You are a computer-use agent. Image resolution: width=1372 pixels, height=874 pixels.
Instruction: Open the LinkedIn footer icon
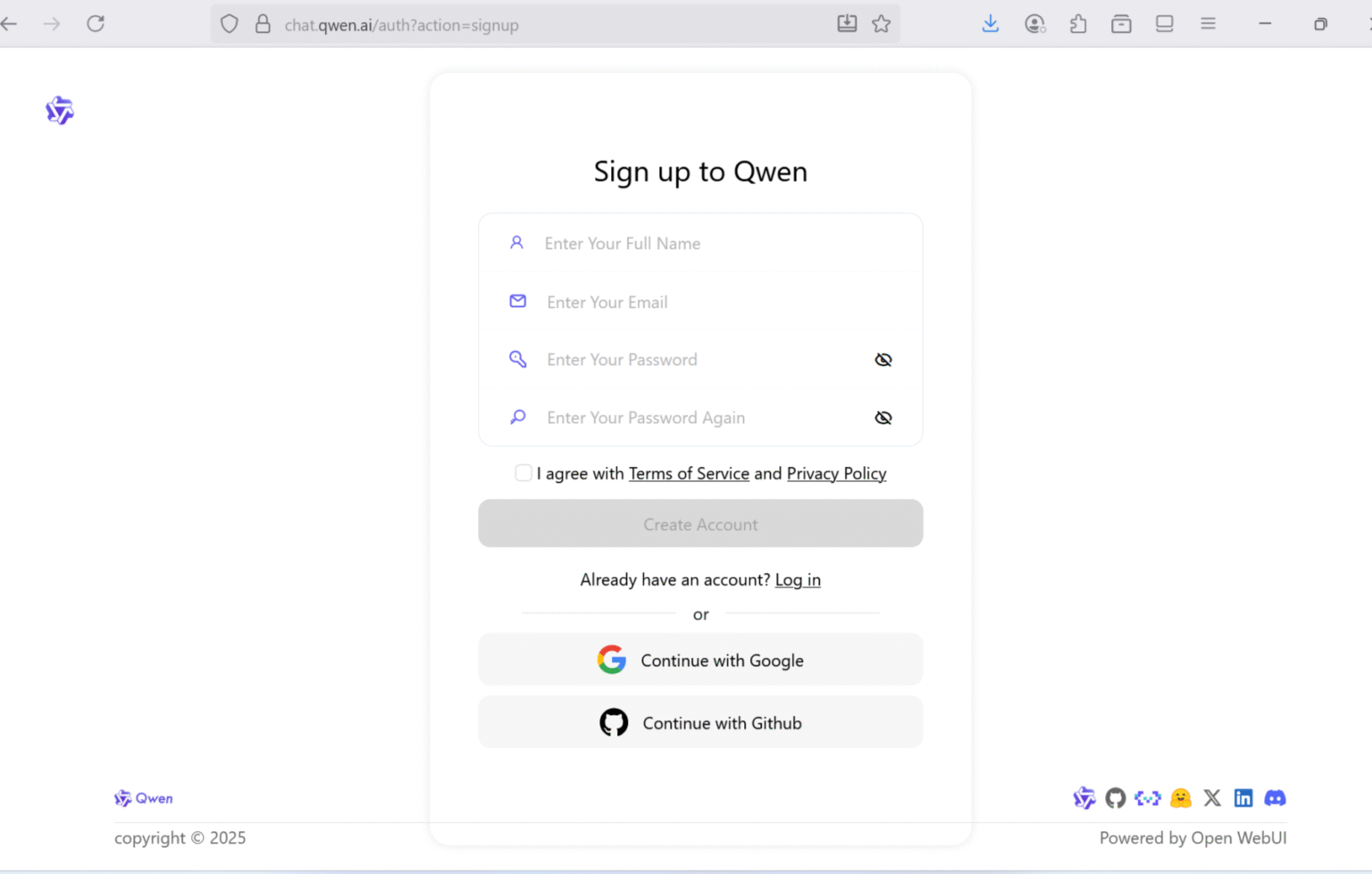pyautogui.click(x=1243, y=798)
